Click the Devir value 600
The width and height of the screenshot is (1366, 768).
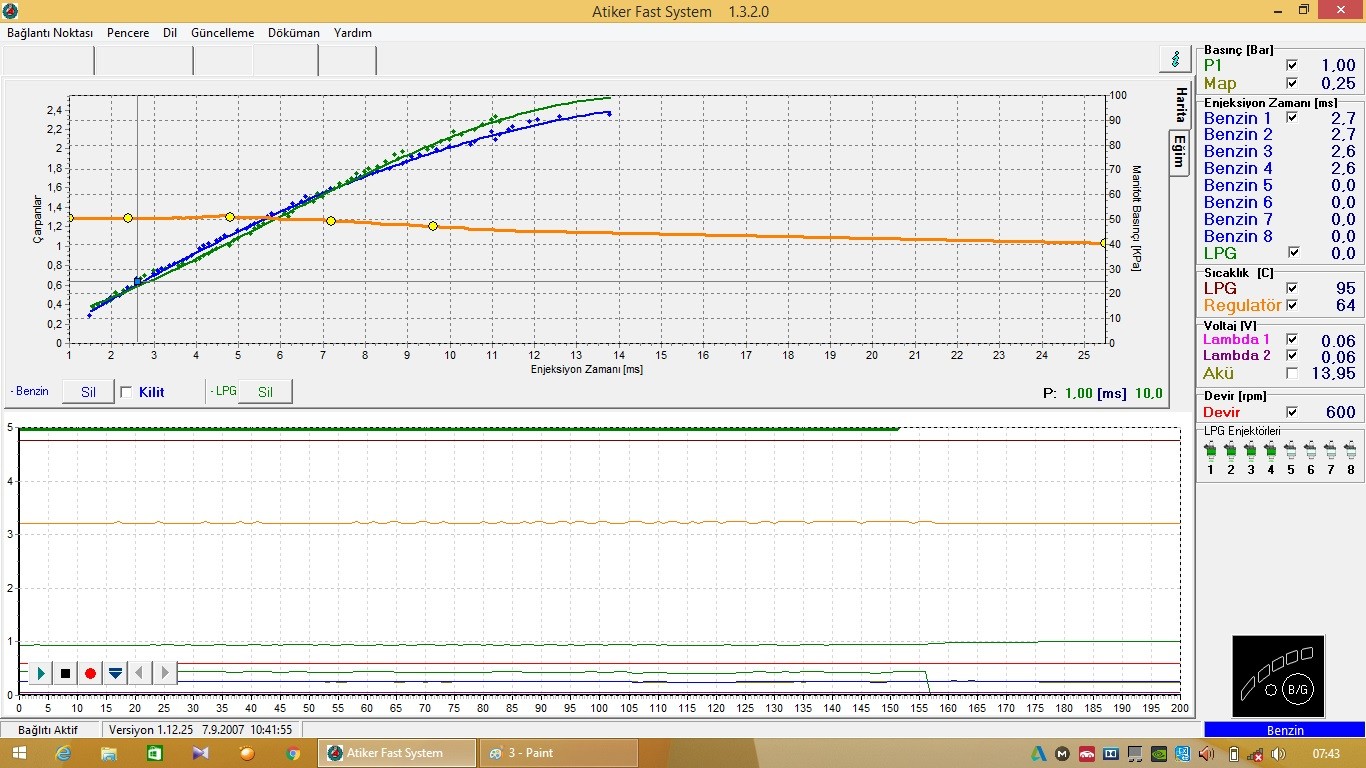pos(1340,412)
